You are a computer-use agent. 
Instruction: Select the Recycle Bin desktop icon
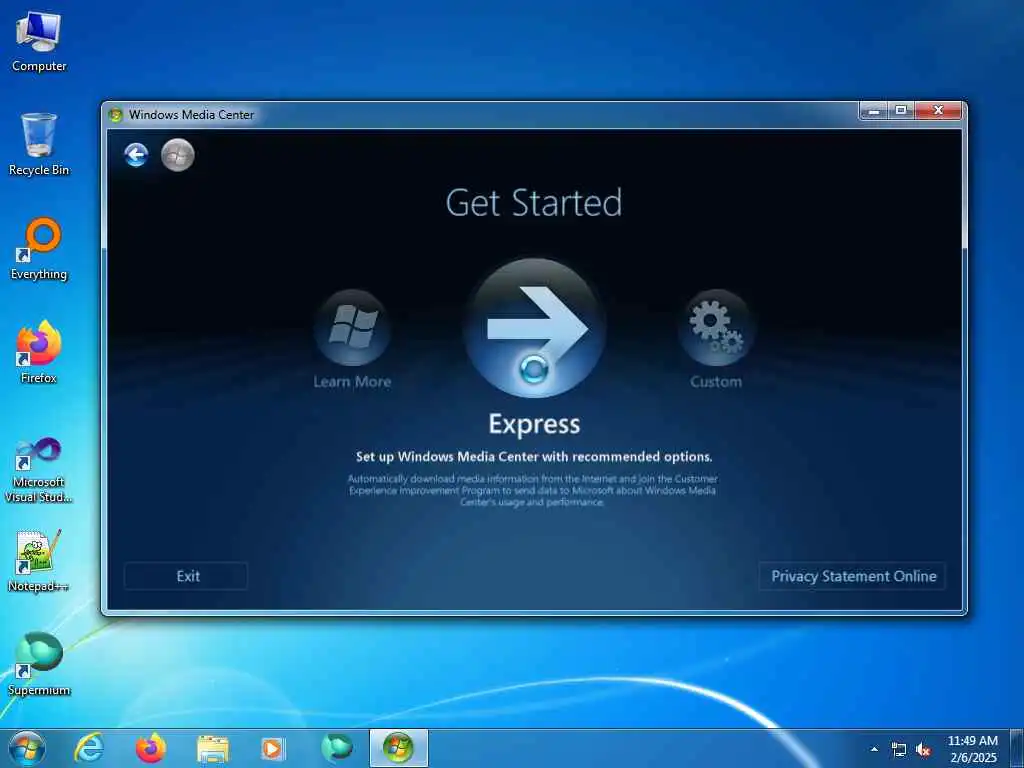(x=39, y=145)
